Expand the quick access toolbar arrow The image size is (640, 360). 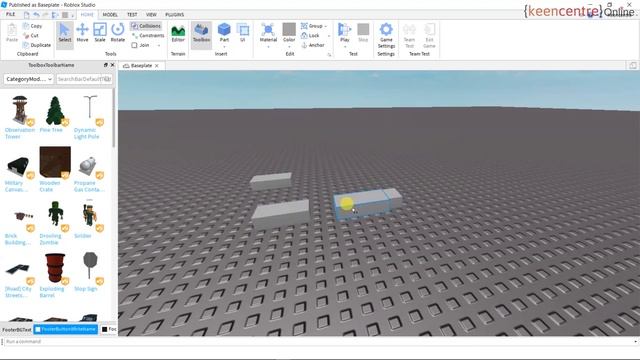coord(73,16)
